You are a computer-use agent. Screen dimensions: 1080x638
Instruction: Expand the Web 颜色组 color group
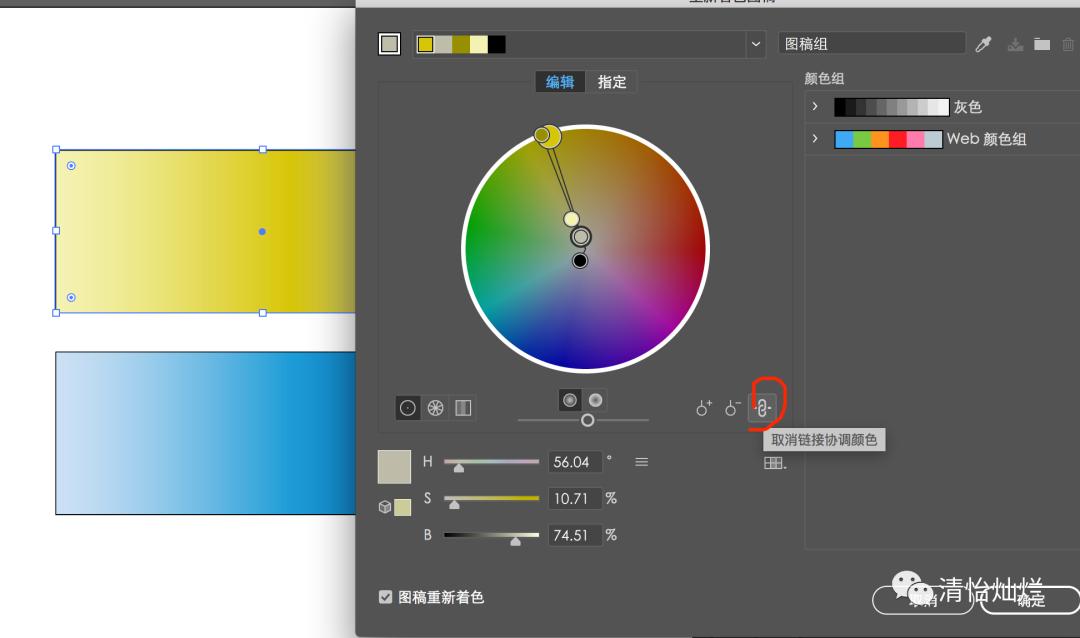tap(815, 139)
